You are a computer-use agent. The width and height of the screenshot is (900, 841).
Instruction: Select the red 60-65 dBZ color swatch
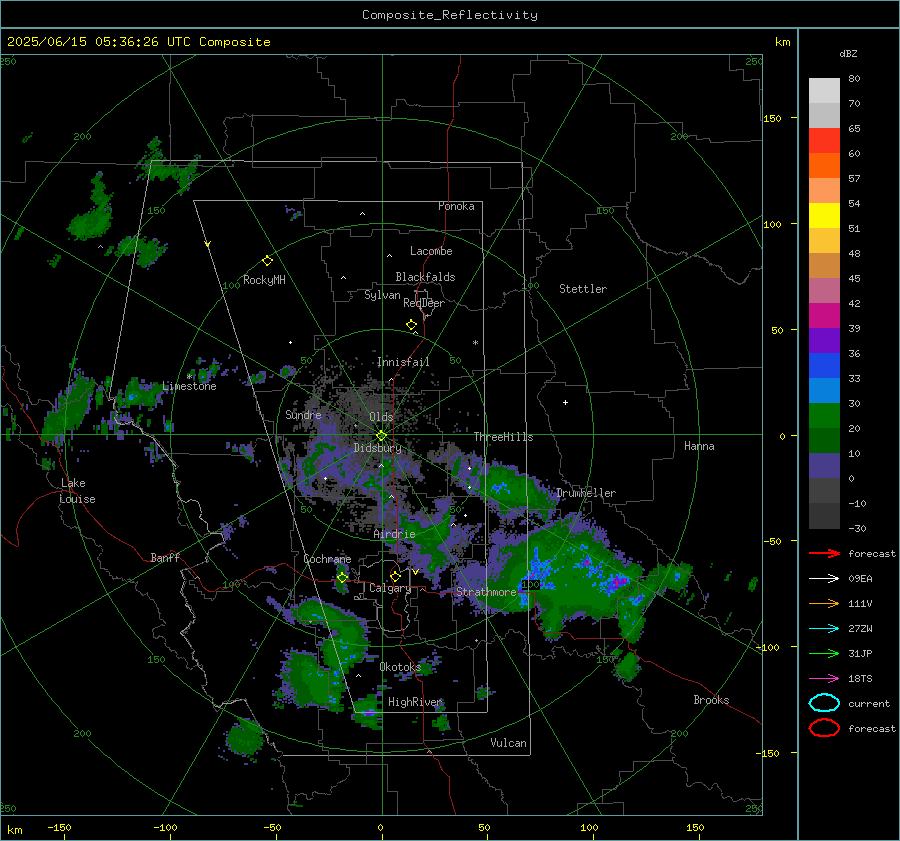click(824, 141)
